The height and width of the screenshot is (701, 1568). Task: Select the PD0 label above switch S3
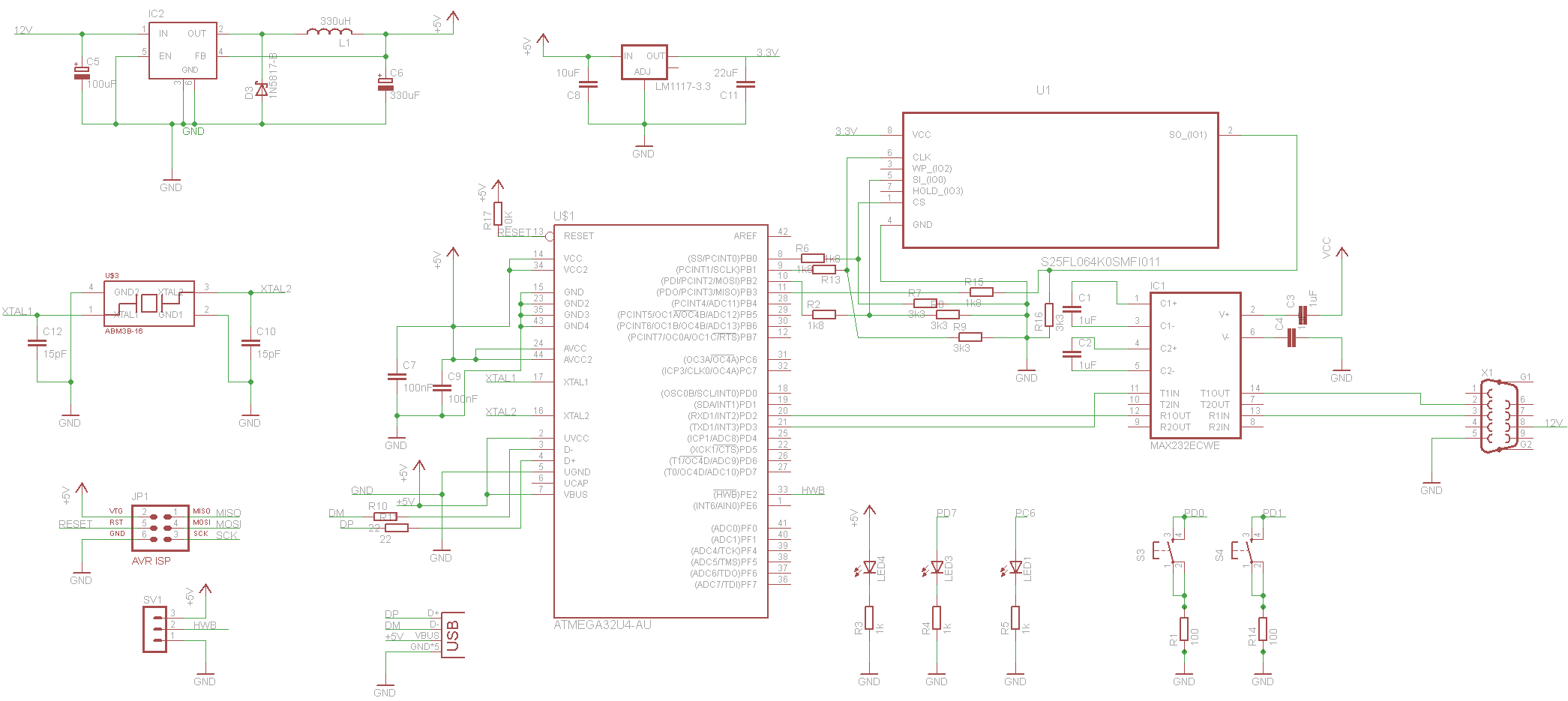[x=1194, y=513]
